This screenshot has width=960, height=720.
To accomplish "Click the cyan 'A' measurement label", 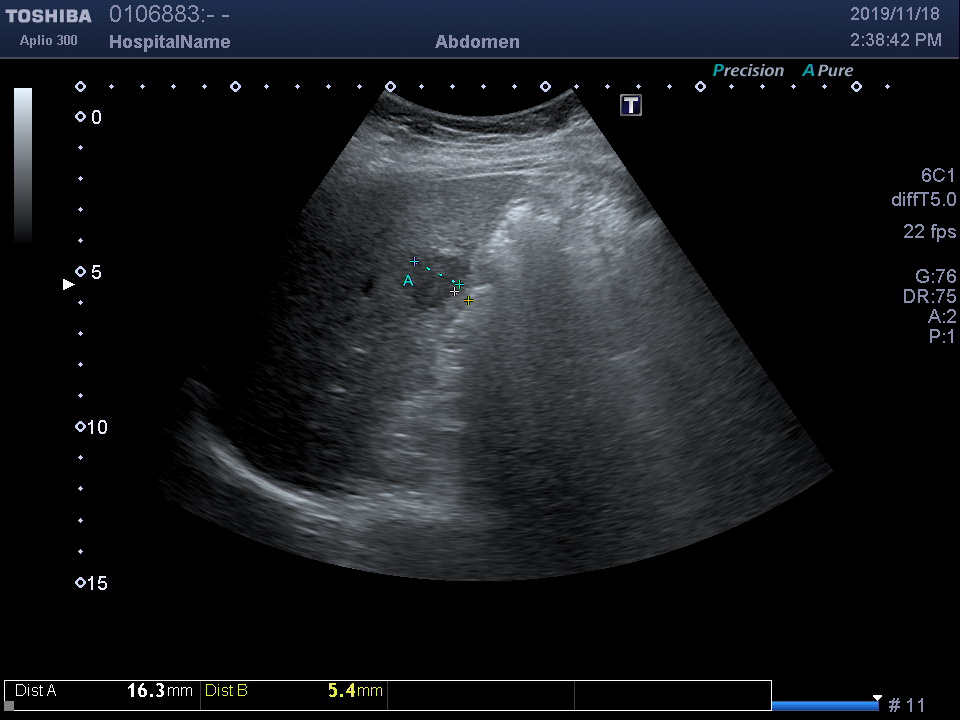I will pyautogui.click(x=408, y=281).
